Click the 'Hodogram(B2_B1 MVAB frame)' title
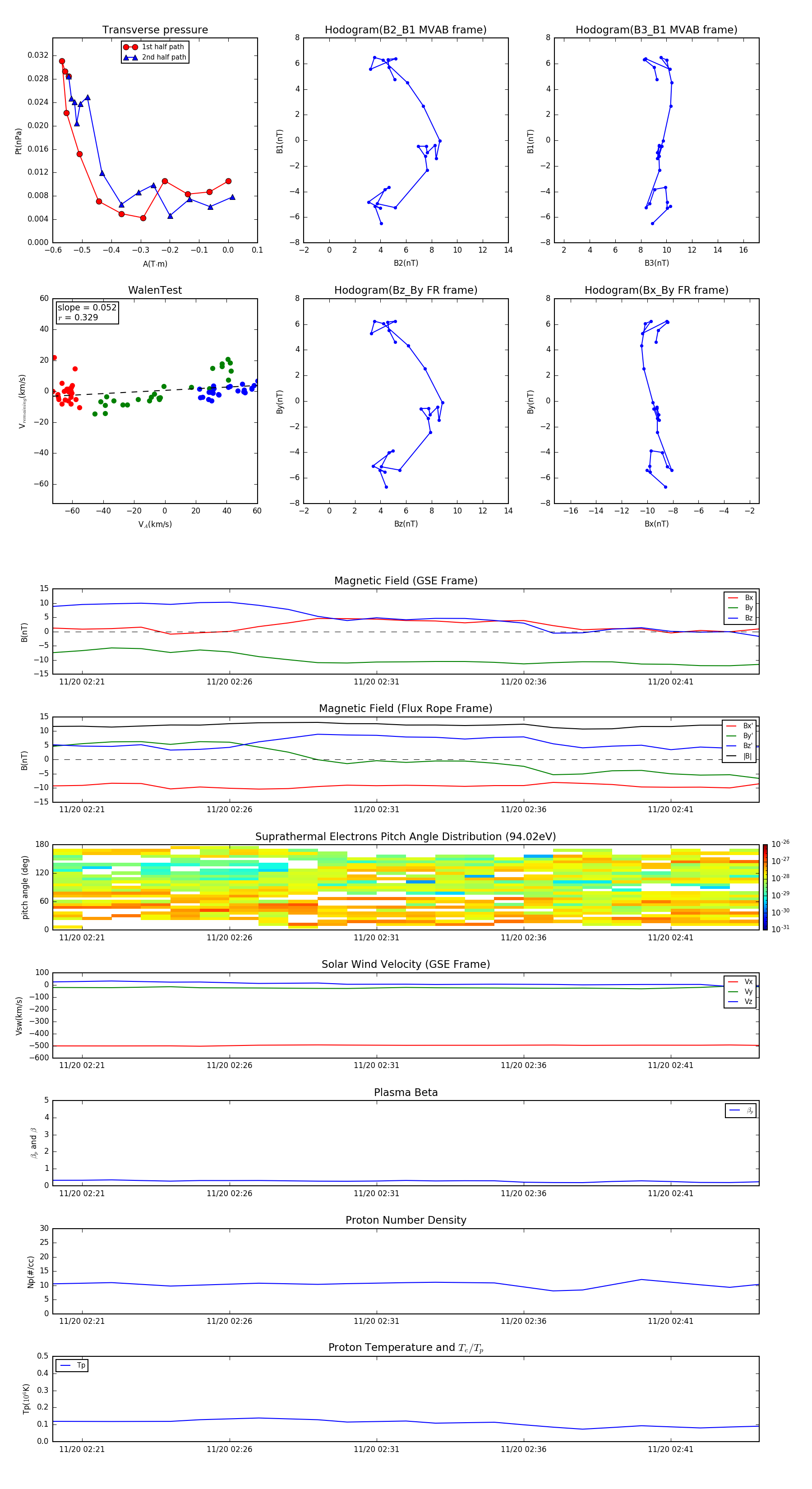Screen dimensions: 812x1489 click(406, 30)
